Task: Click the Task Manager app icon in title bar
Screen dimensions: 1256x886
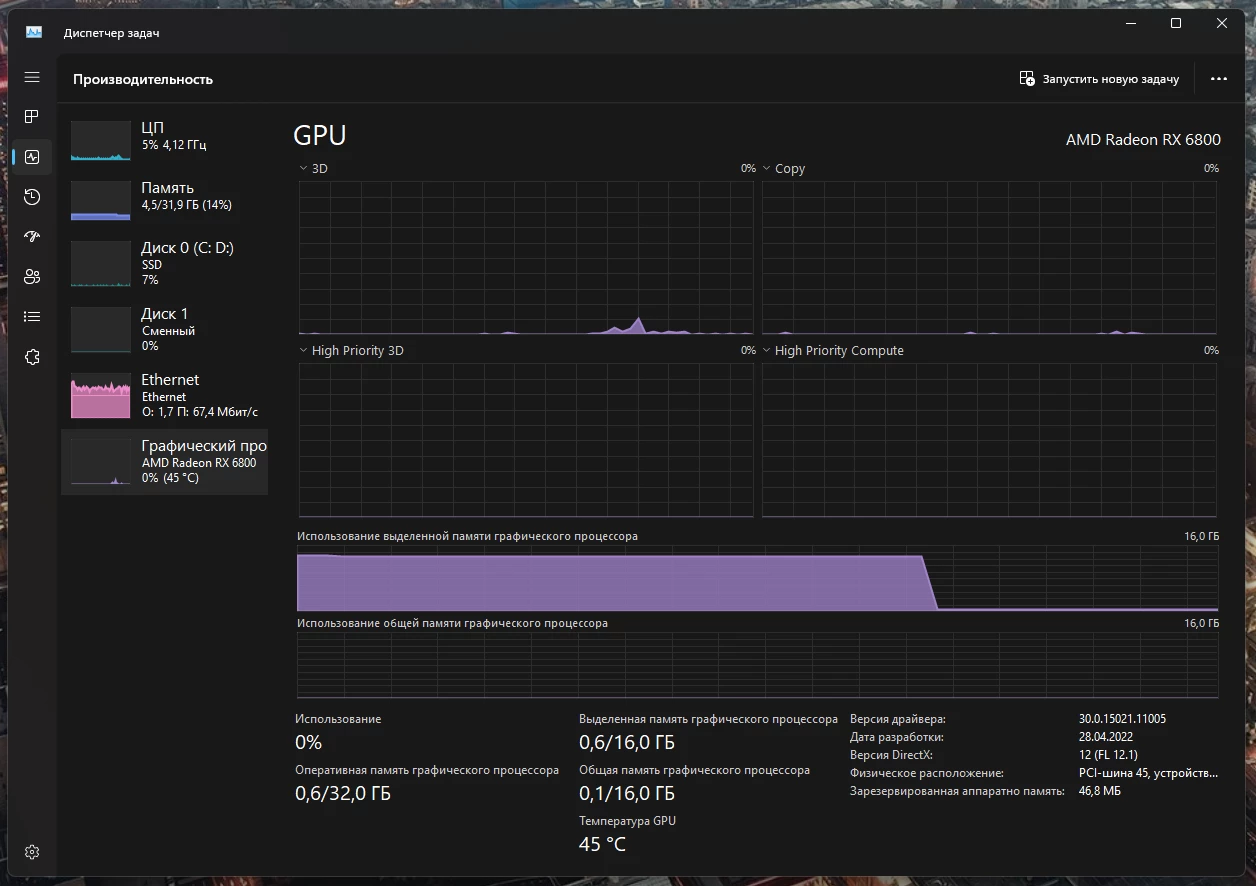Action: coord(34,32)
